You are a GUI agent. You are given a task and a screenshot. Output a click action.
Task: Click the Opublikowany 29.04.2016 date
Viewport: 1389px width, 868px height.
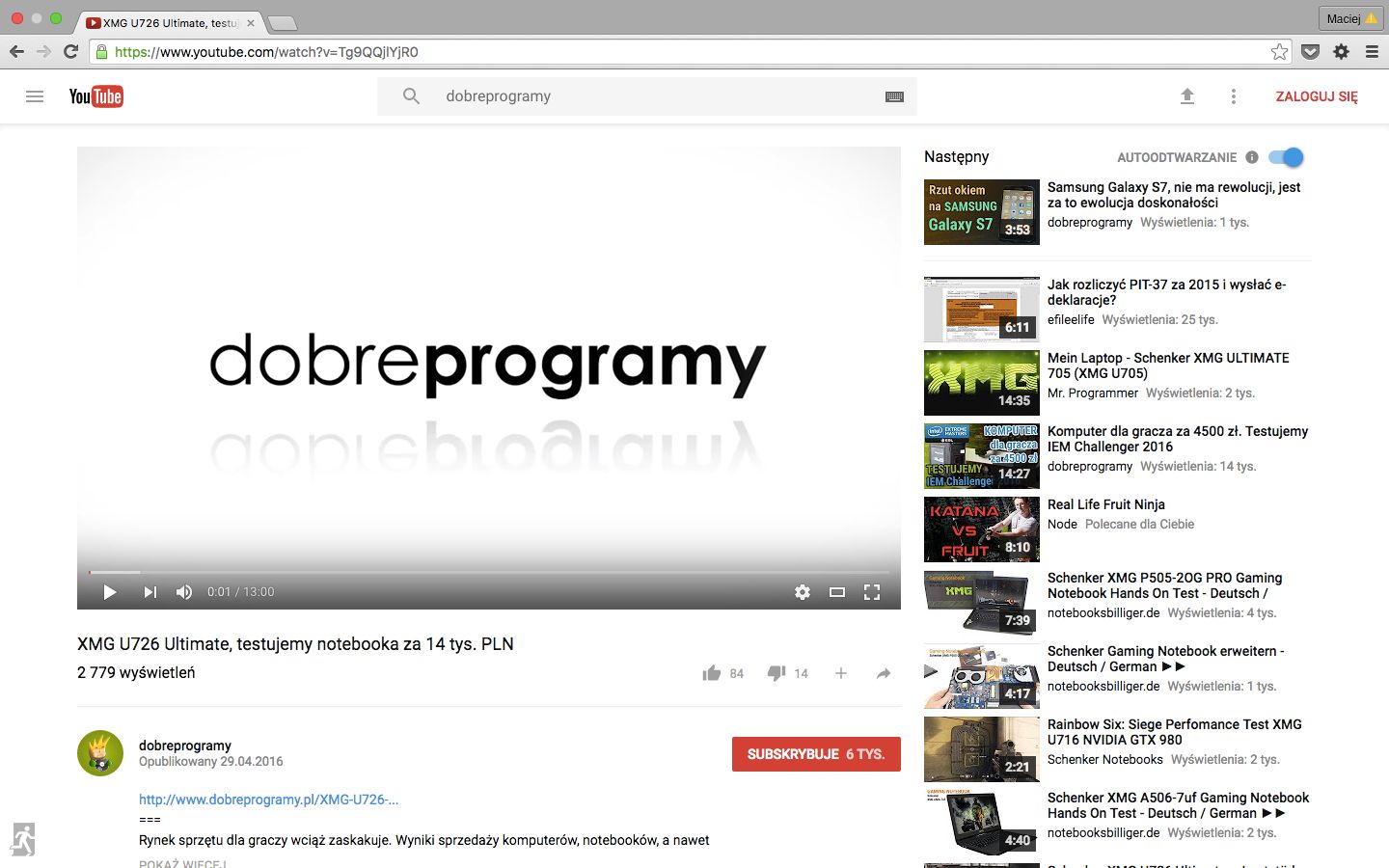[x=211, y=762]
